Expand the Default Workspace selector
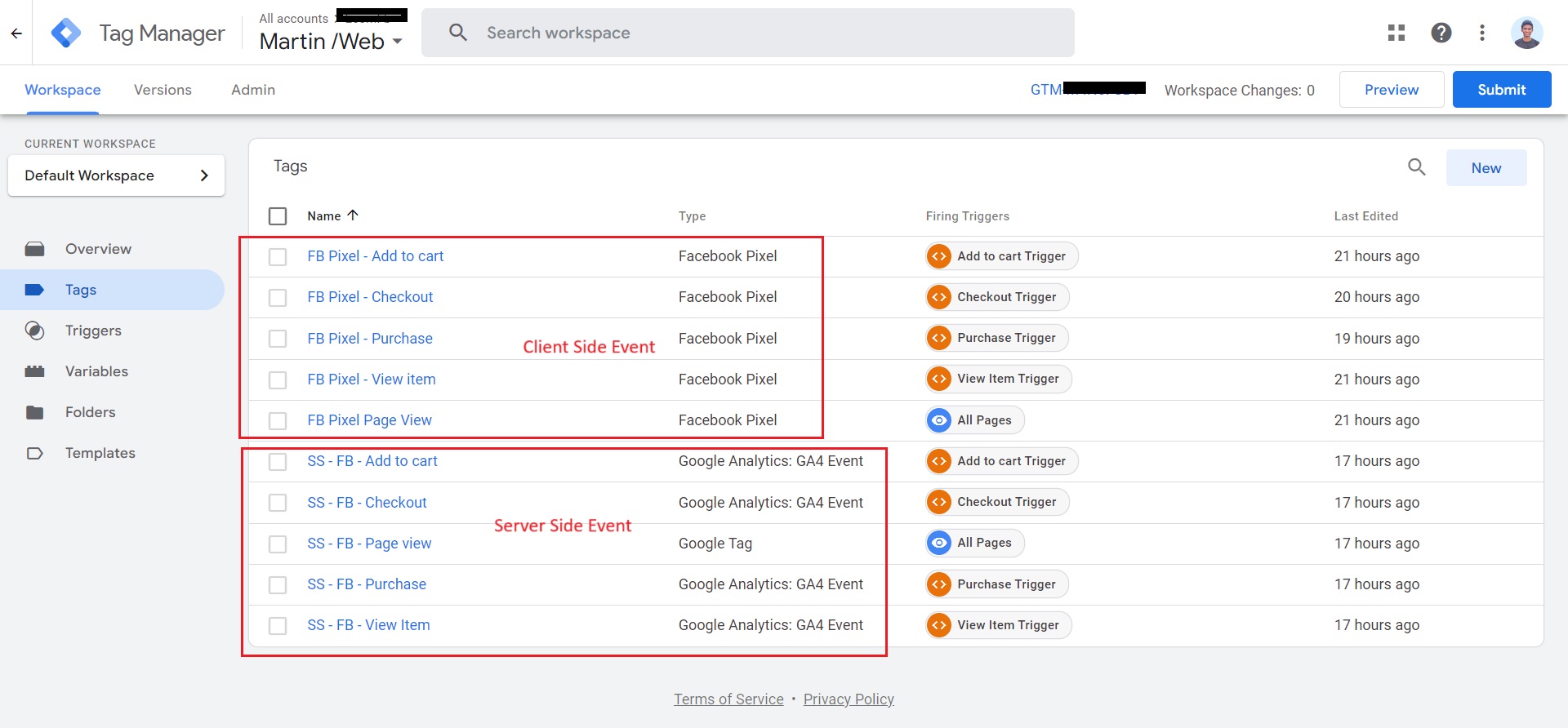The width and height of the screenshot is (1568, 728). pos(116,175)
